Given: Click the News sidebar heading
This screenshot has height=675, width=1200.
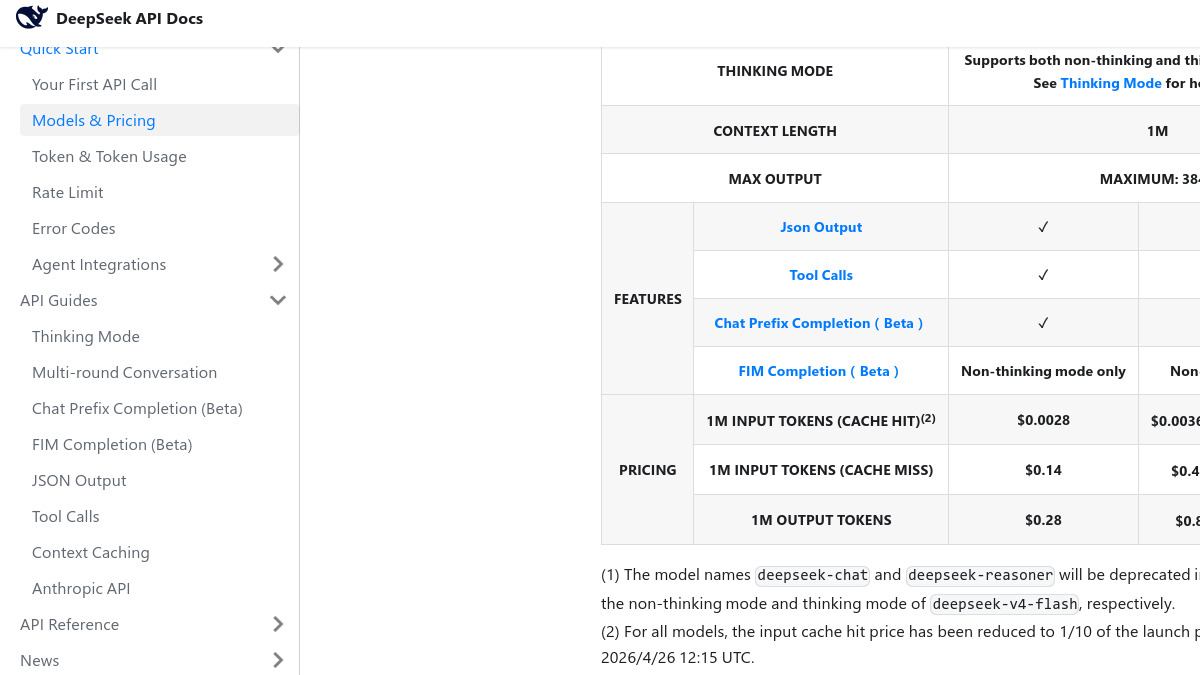Looking at the screenshot, I should coord(40,660).
